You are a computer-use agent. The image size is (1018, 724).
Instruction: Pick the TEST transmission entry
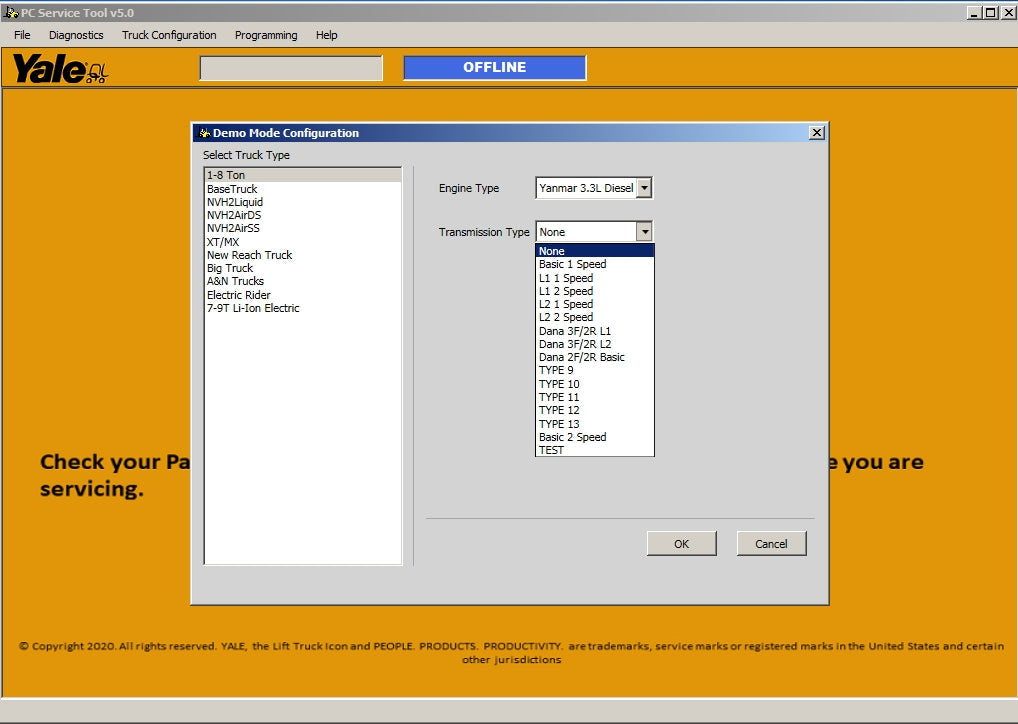[551, 450]
